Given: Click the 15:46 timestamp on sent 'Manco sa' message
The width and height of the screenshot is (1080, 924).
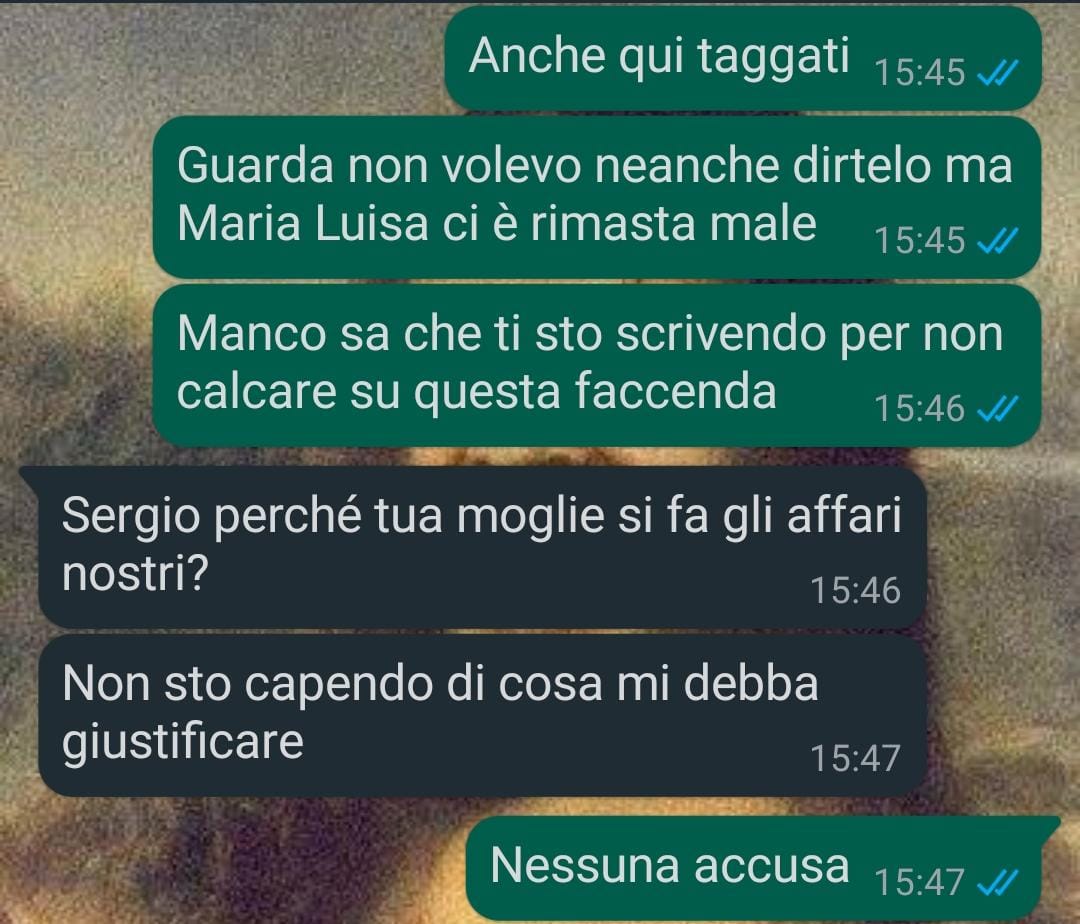Looking at the screenshot, I should click(x=920, y=409).
